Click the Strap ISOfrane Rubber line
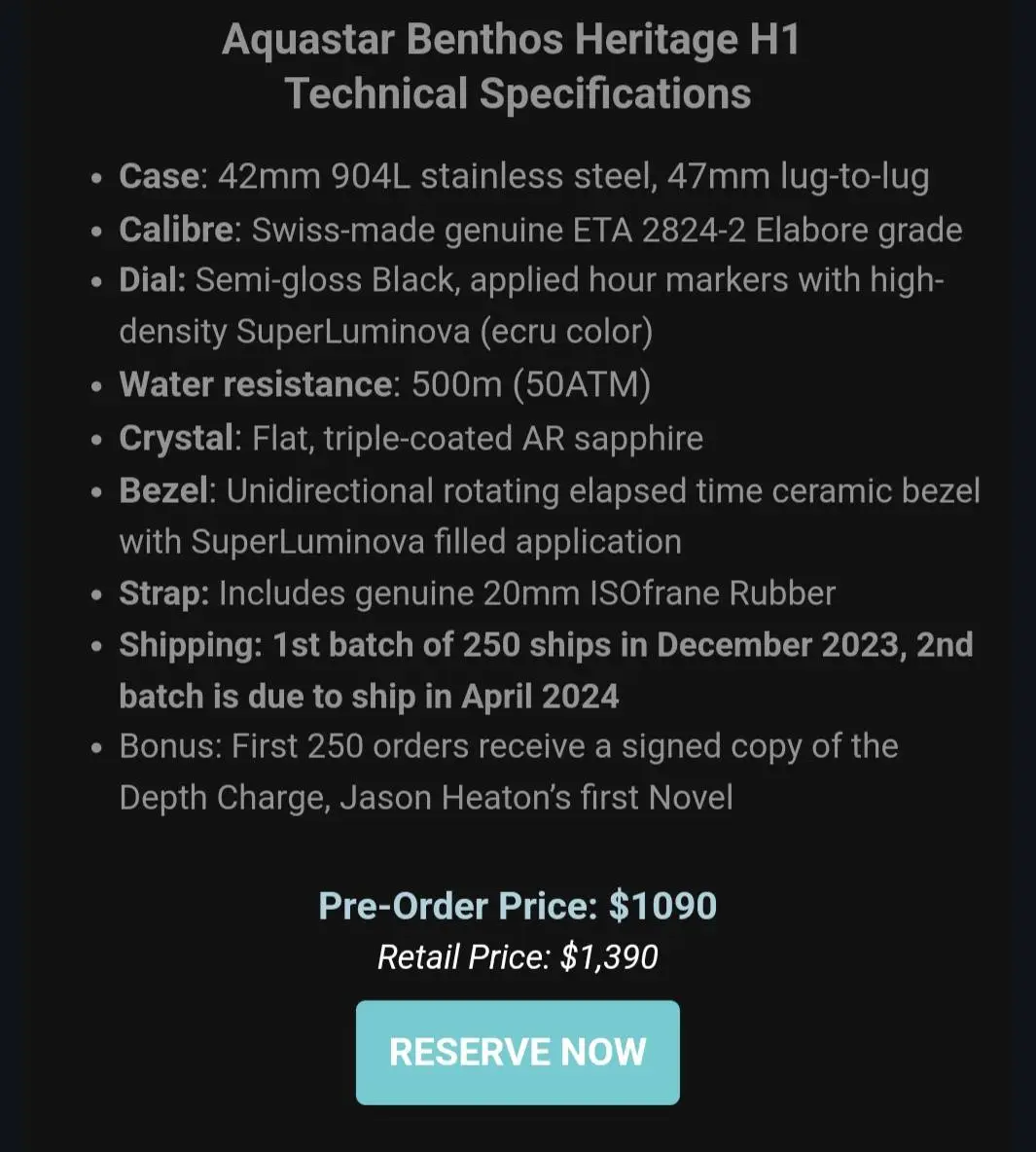 477,594
